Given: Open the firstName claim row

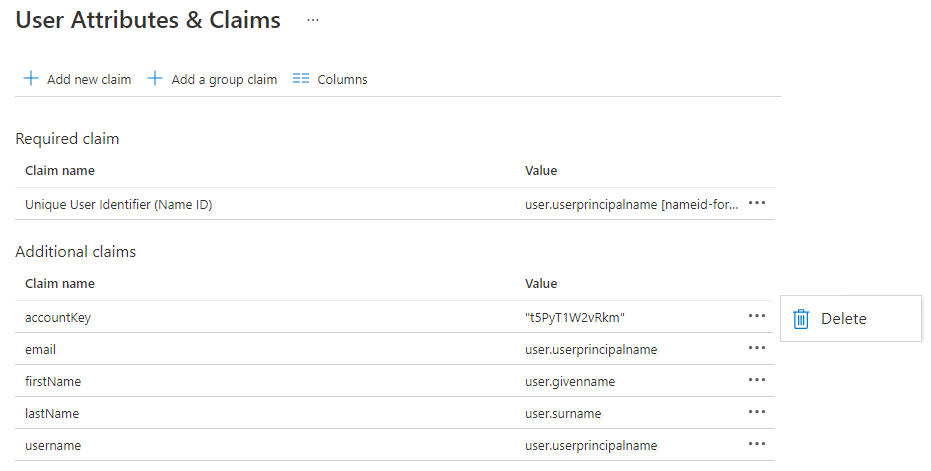Looking at the screenshot, I should (x=53, y=381).
